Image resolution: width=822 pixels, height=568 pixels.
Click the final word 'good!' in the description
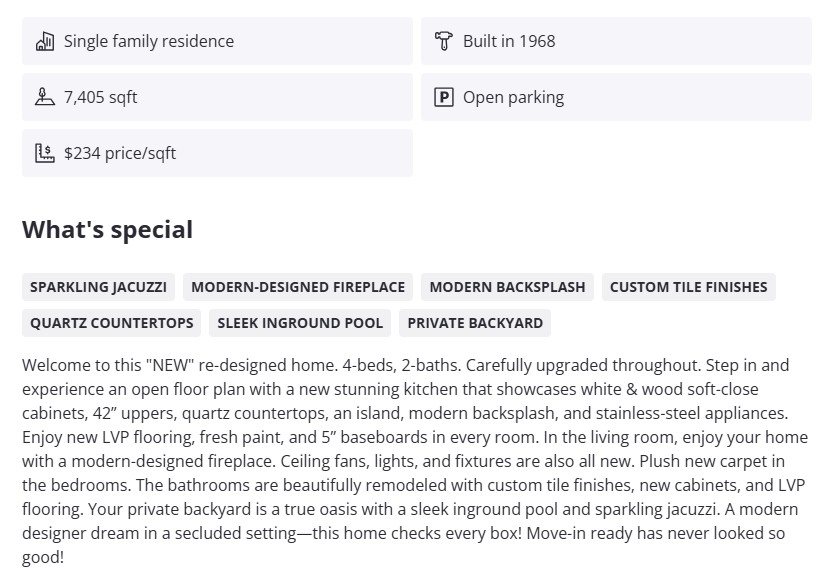43,557
